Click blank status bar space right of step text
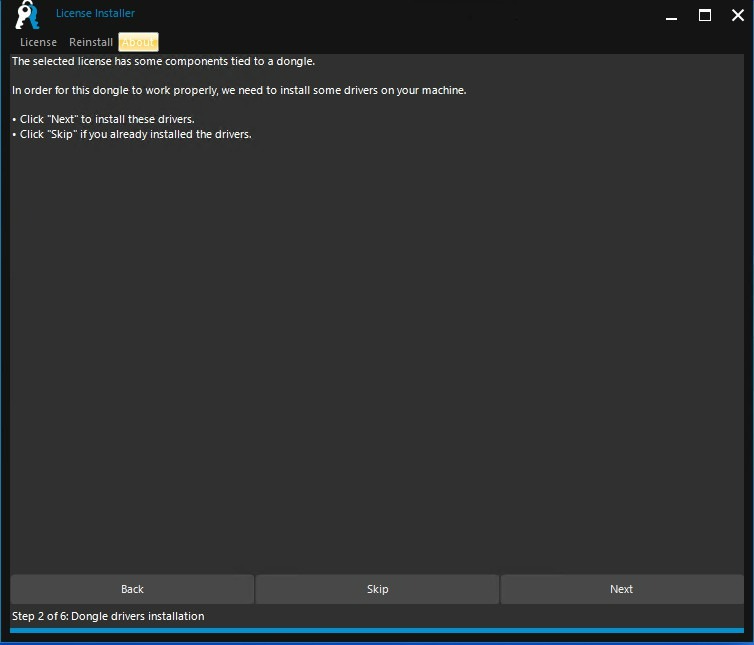Viewport: 754px width, 645px height. click(480, 616)
